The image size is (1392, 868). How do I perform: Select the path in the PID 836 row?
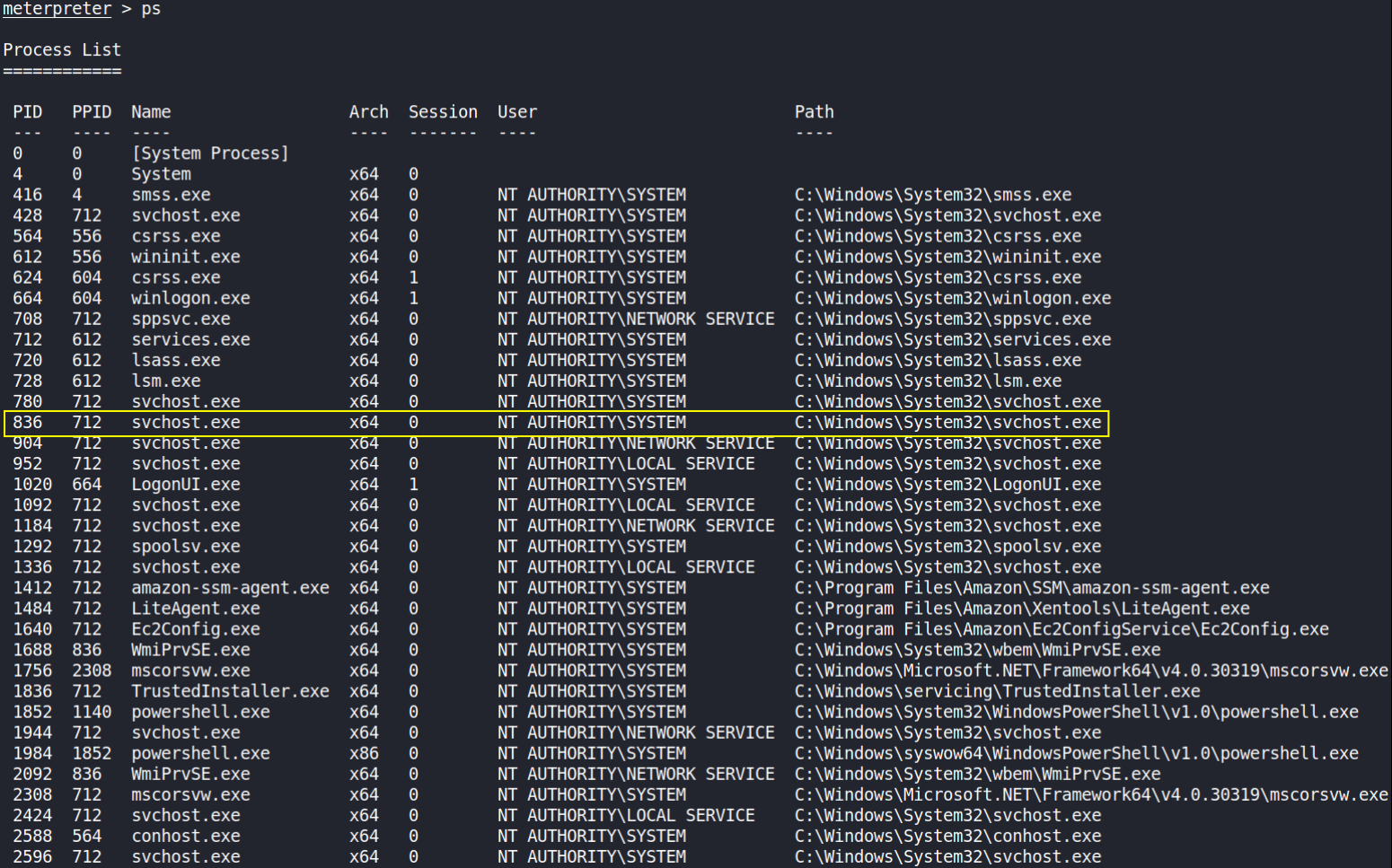click(947, 422)
